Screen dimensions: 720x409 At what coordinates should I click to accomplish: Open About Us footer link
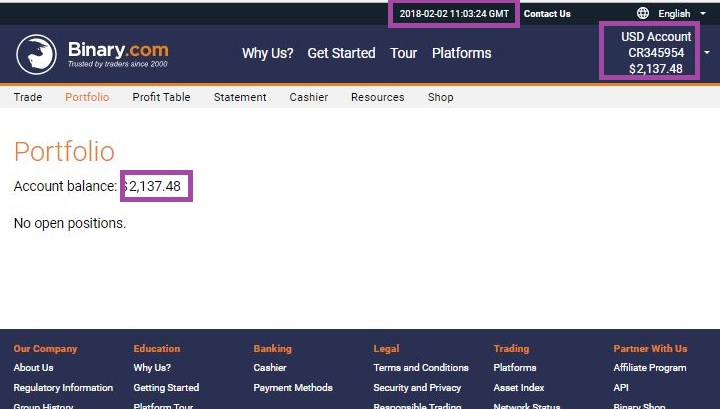coord(34,368)
